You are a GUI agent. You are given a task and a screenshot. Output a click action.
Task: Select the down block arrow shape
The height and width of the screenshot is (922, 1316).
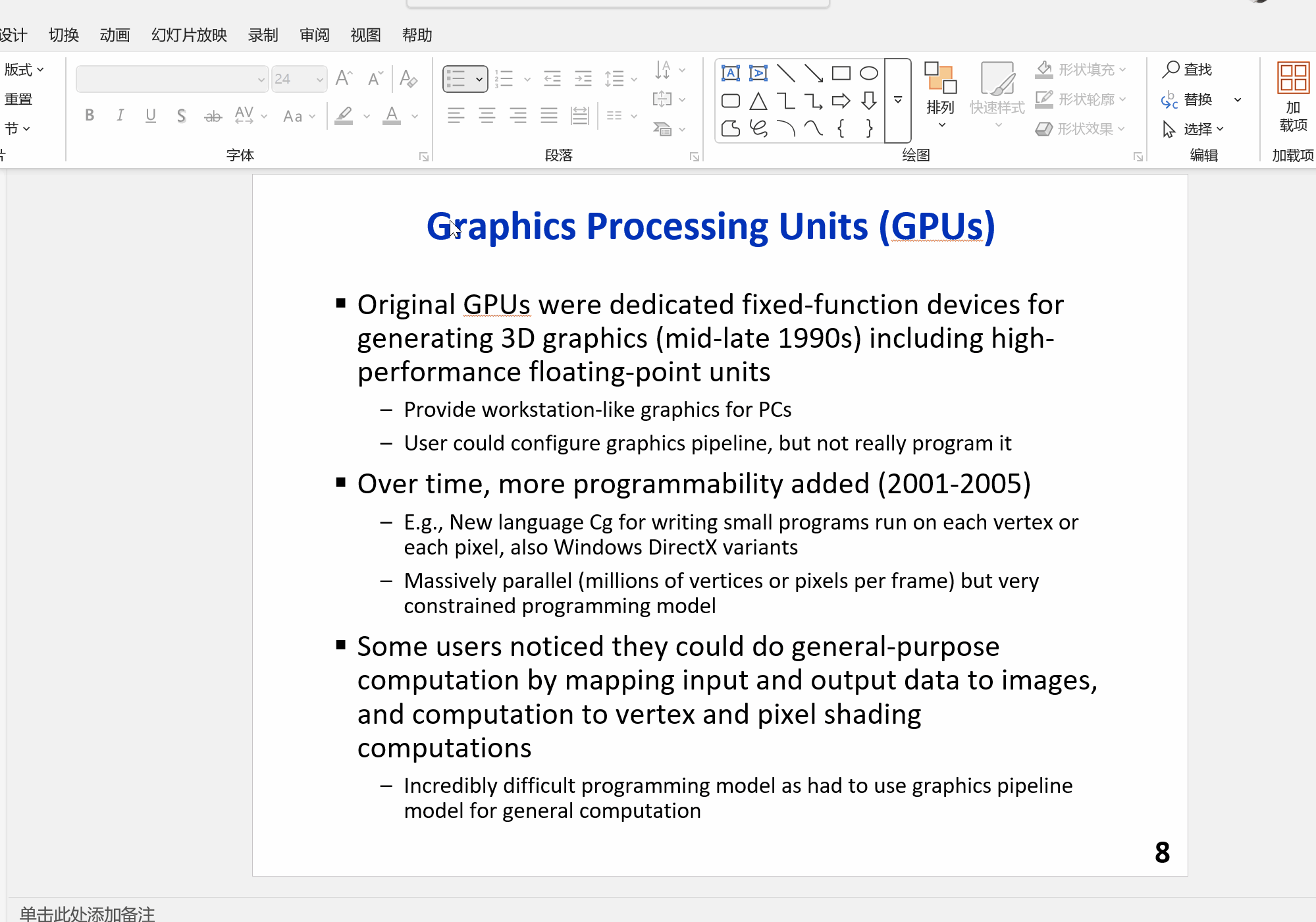(869, 101)
